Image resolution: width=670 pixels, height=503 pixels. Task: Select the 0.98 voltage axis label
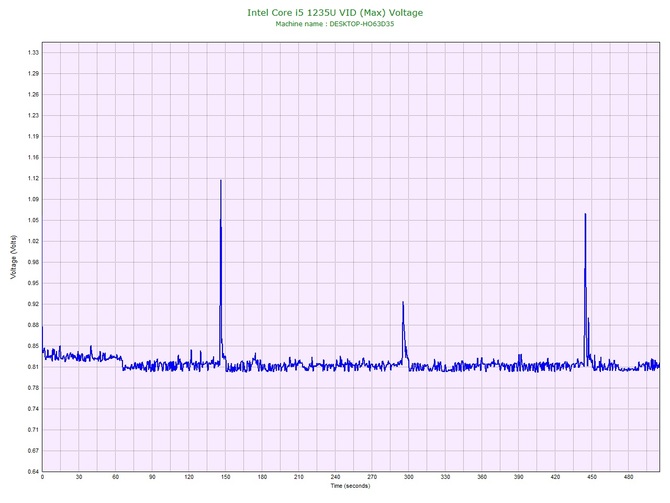click(x=33, y=262)
